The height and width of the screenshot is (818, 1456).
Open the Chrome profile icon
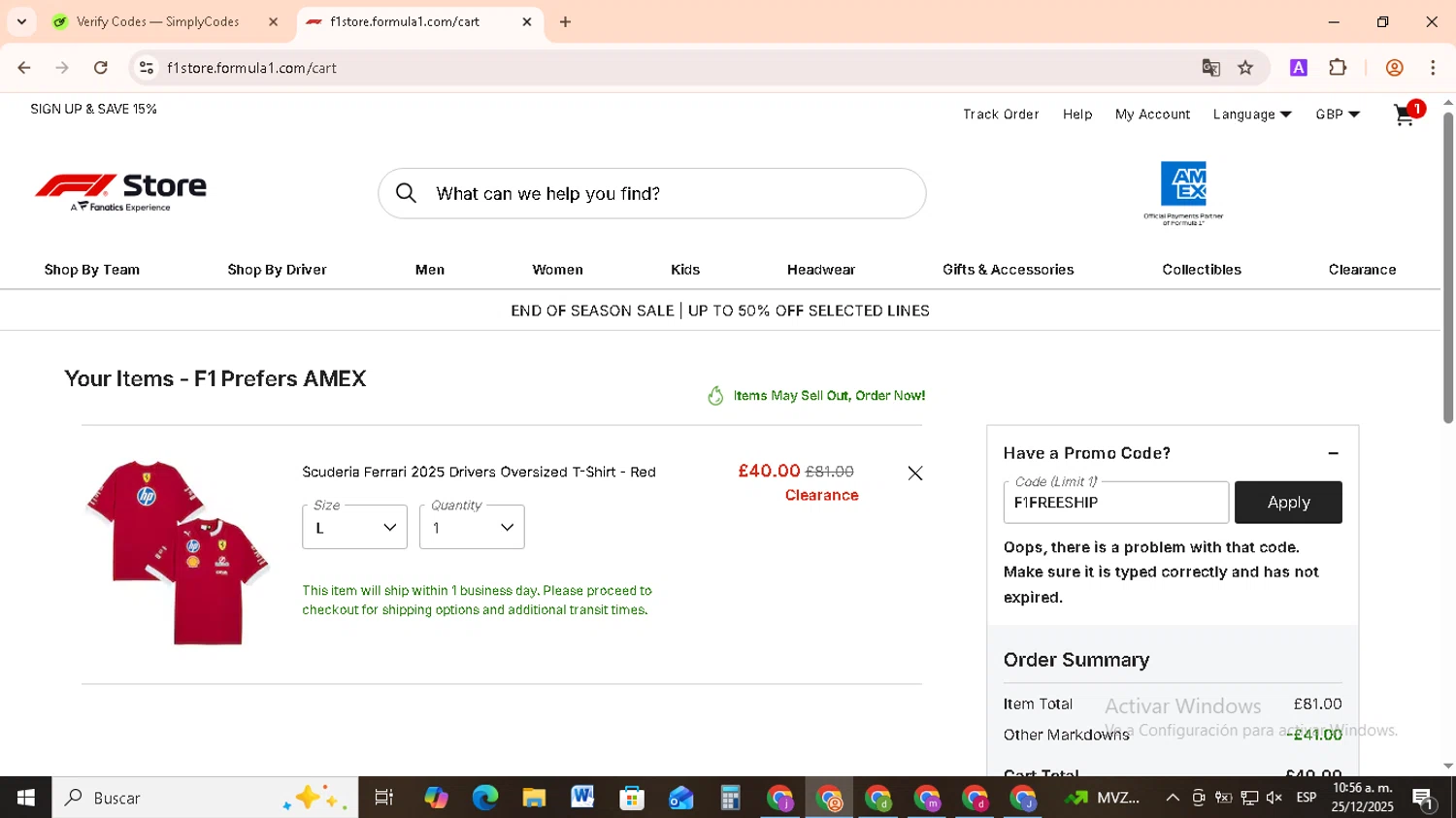click(1394, 68)
